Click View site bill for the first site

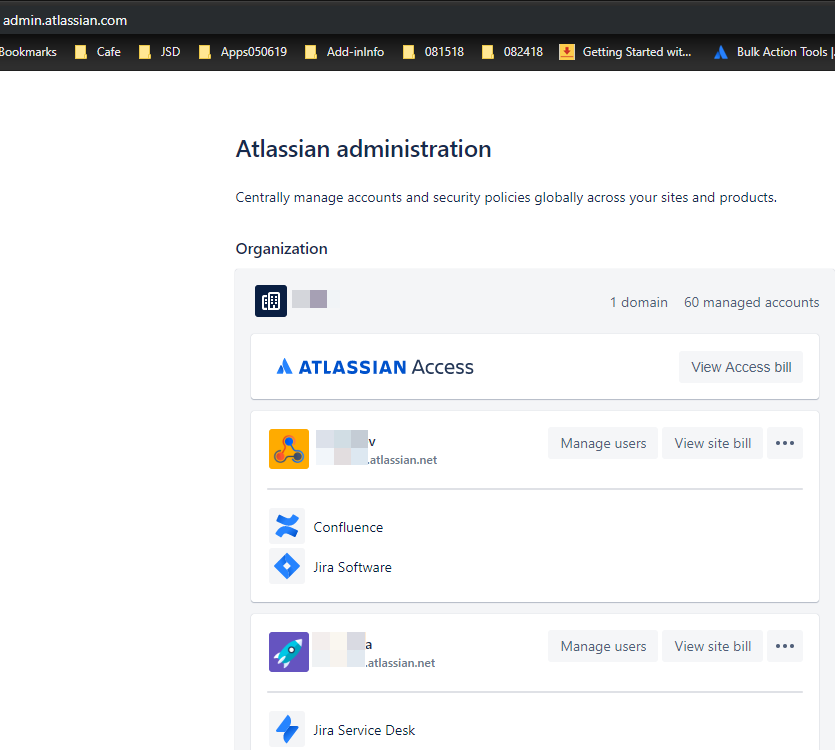[x=713, y=443]
